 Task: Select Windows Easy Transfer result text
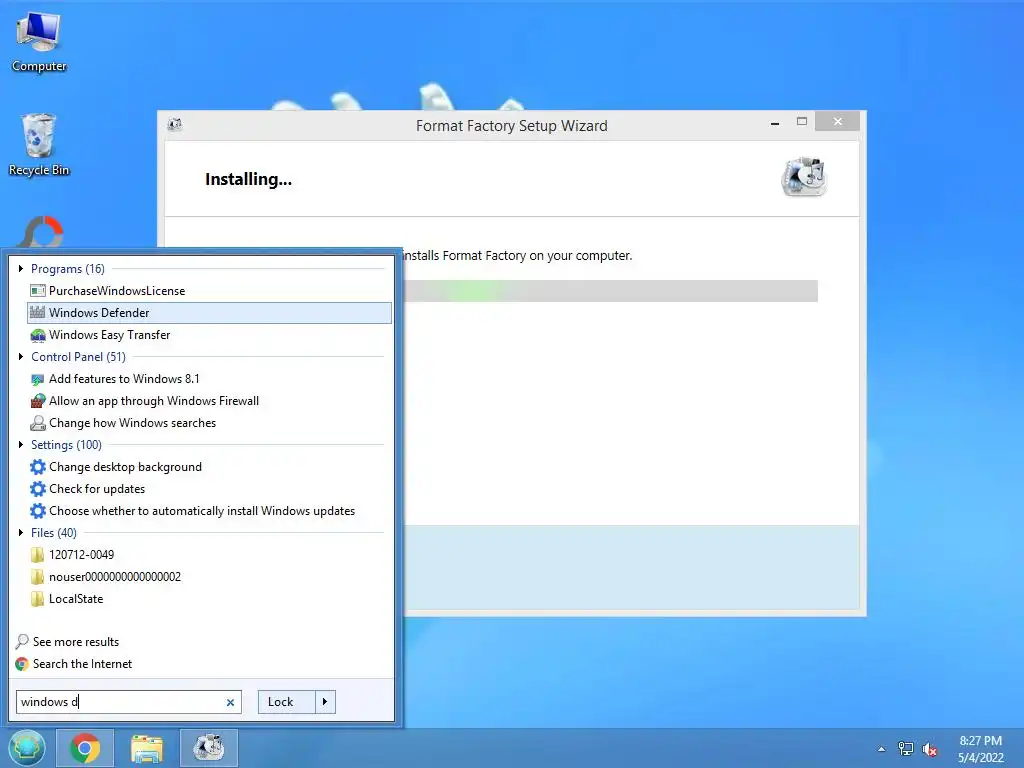click(110, 335)
